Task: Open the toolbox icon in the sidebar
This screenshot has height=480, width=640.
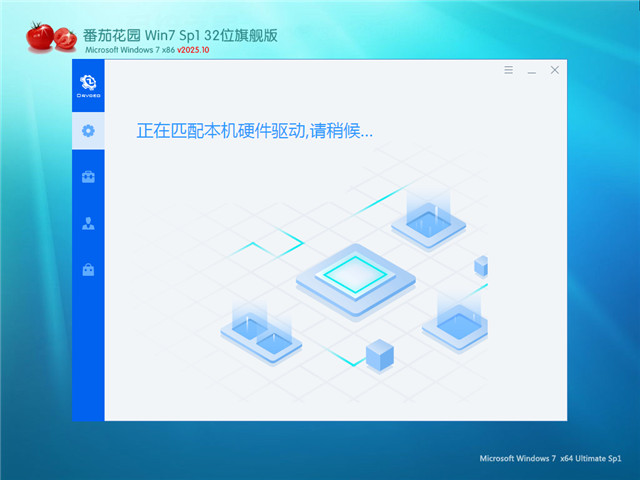Action: 88,177
